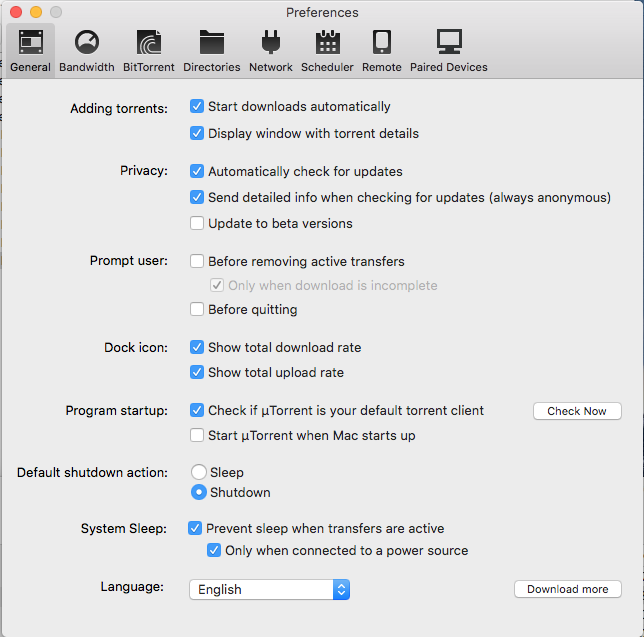Select Sleep as default shutdown action
Image resolution: width=644 pixels, height=637 pixels.
click(199, 472)
